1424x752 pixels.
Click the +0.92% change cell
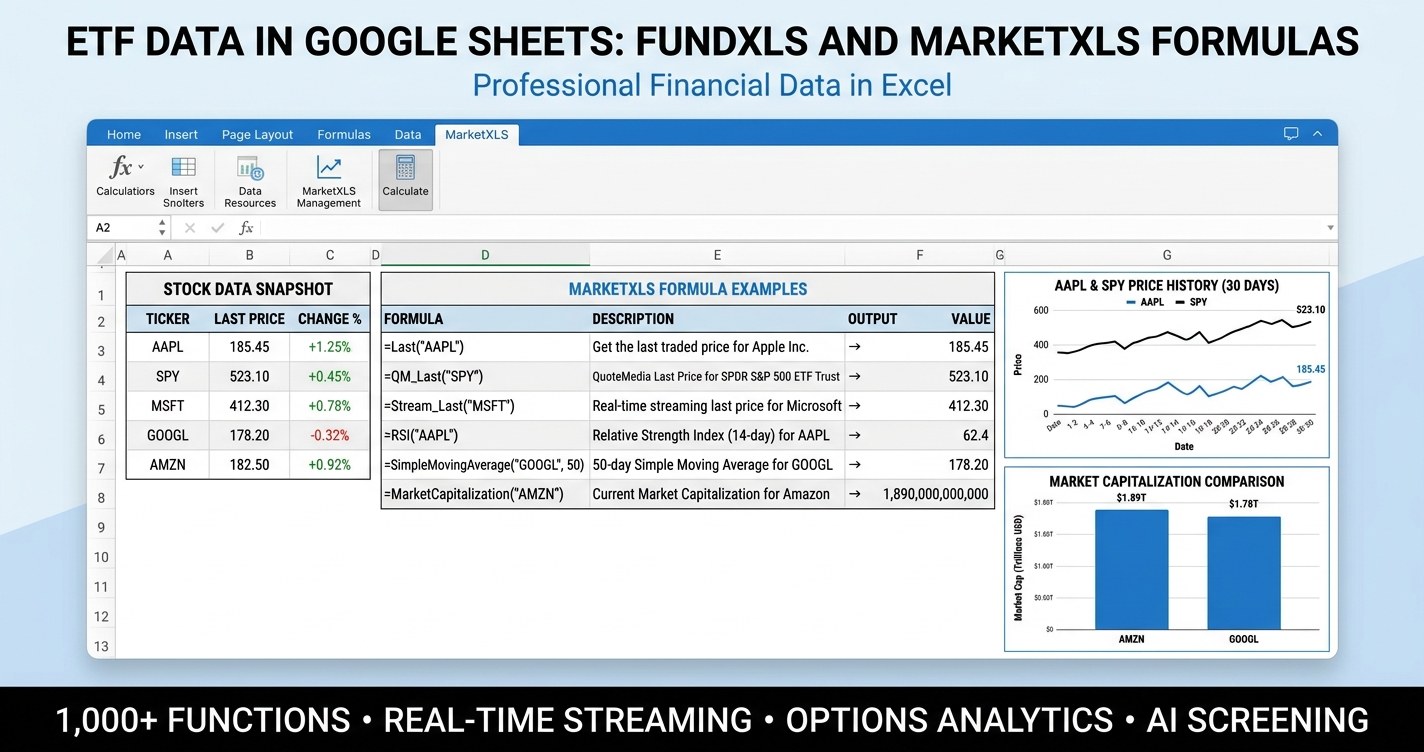point(329,465)
